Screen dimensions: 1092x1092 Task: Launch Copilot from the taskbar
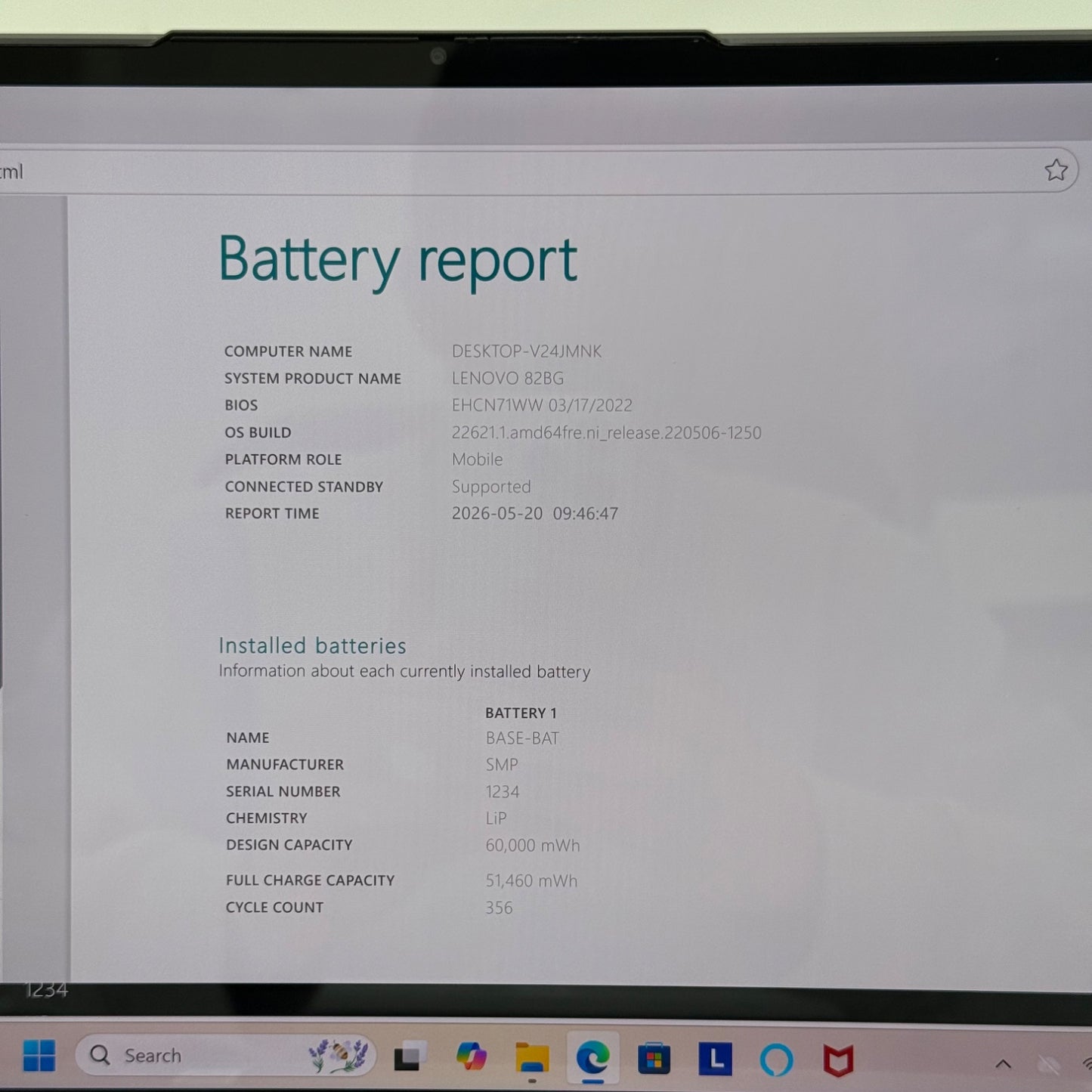[x=472, y=1056]
